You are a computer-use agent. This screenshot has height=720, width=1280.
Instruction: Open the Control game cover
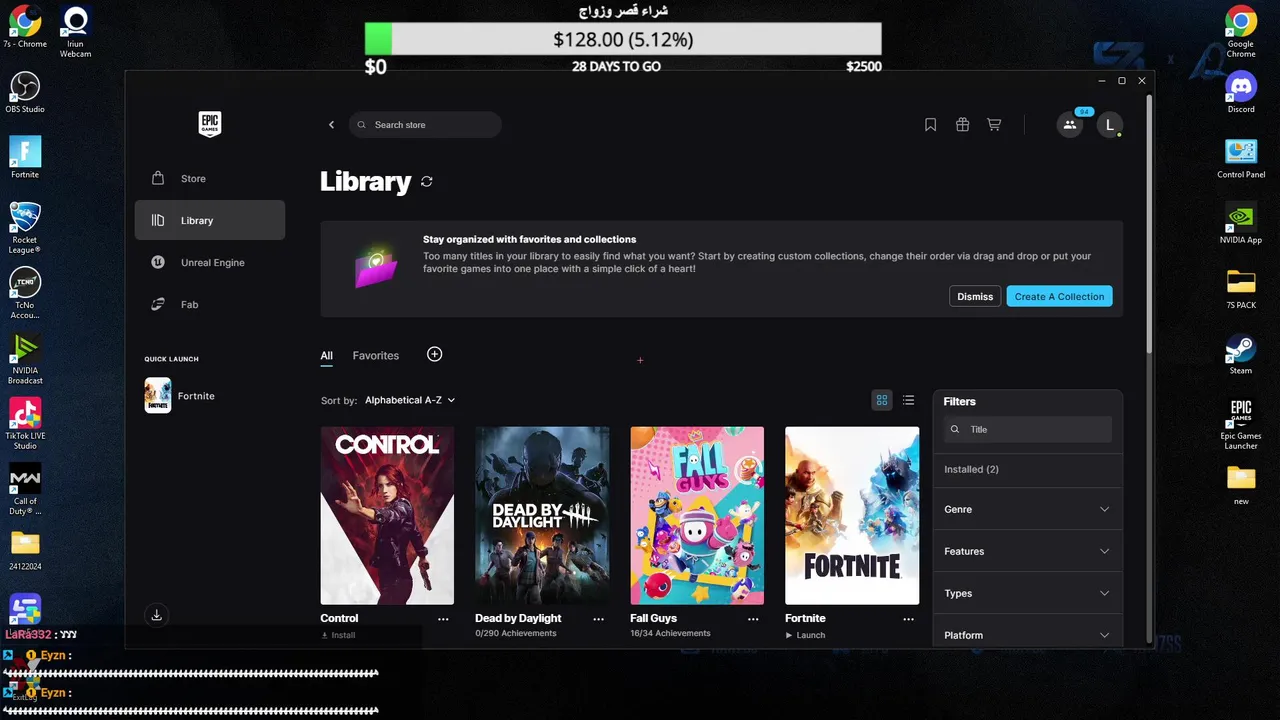(x=387, y=515)
